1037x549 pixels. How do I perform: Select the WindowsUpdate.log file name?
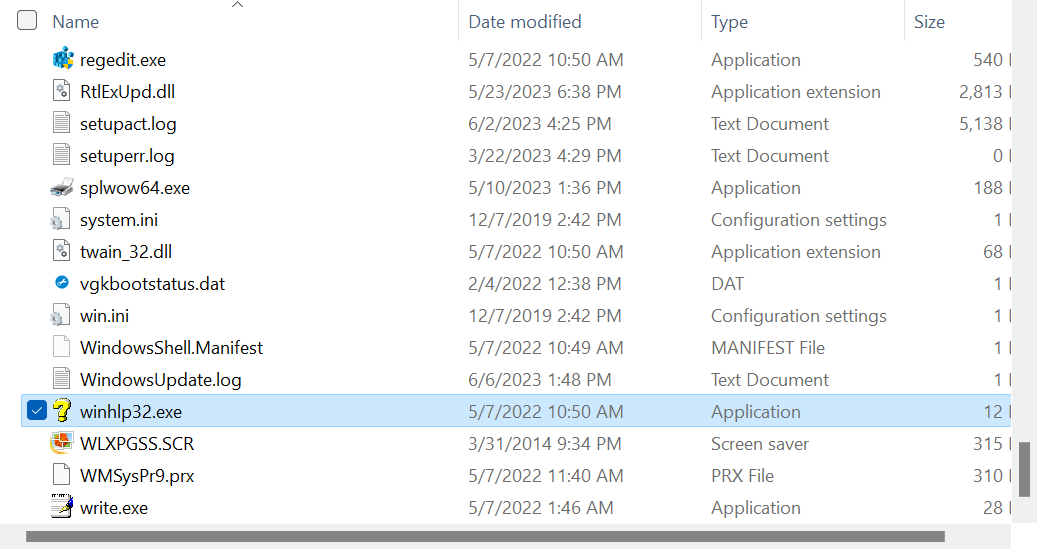tap(161, 380)
